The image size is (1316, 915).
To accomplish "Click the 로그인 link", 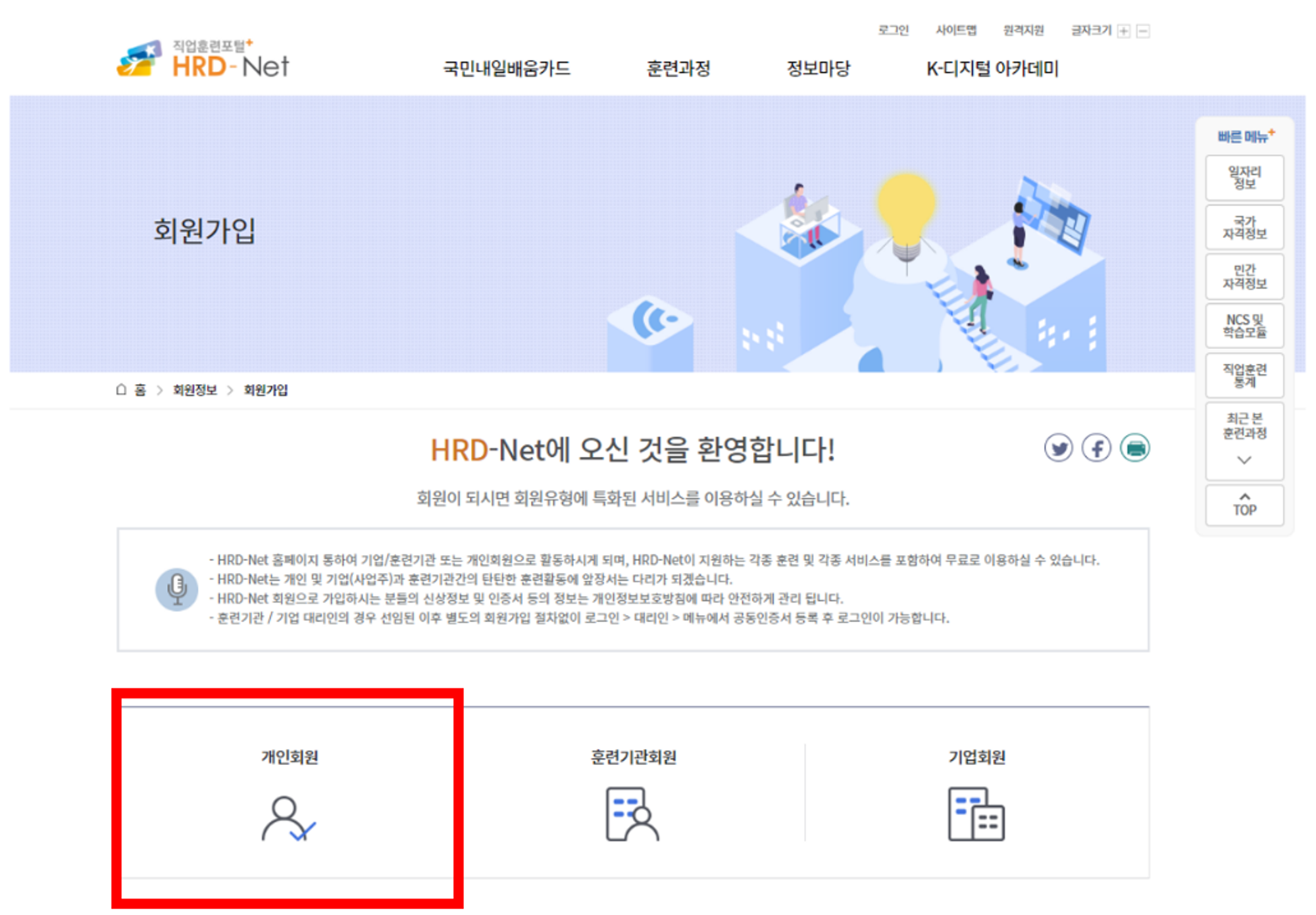I will click(894, 30).
